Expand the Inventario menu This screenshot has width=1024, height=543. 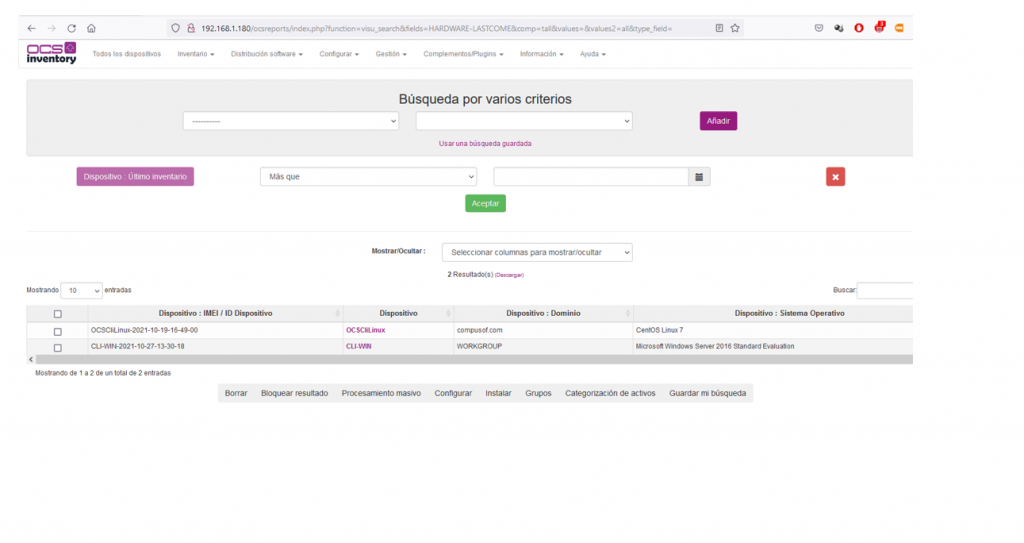point(195,54)
